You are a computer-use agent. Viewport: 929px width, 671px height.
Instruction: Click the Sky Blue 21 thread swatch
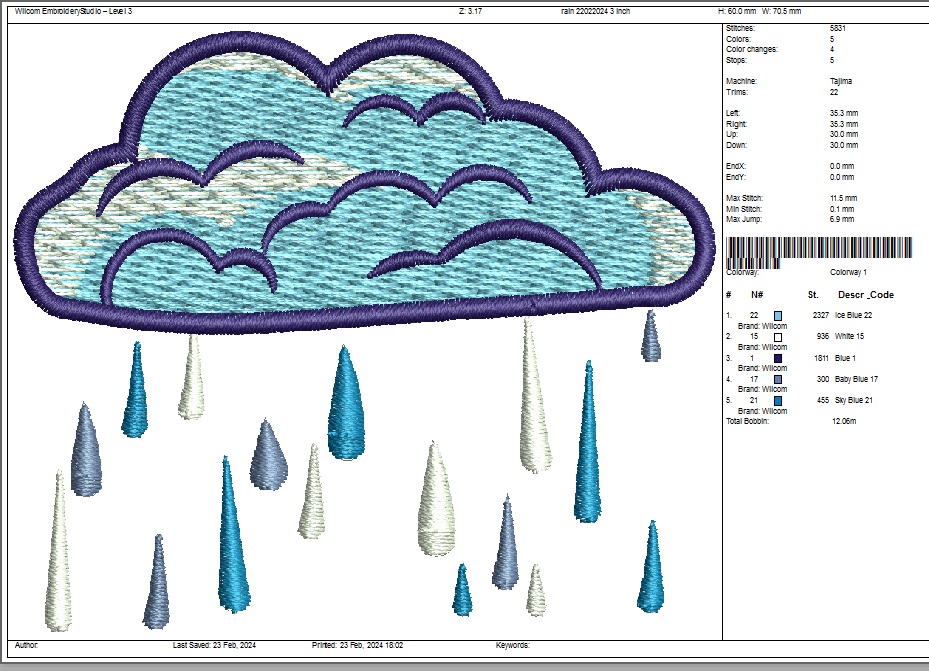[x=779, y=401]
